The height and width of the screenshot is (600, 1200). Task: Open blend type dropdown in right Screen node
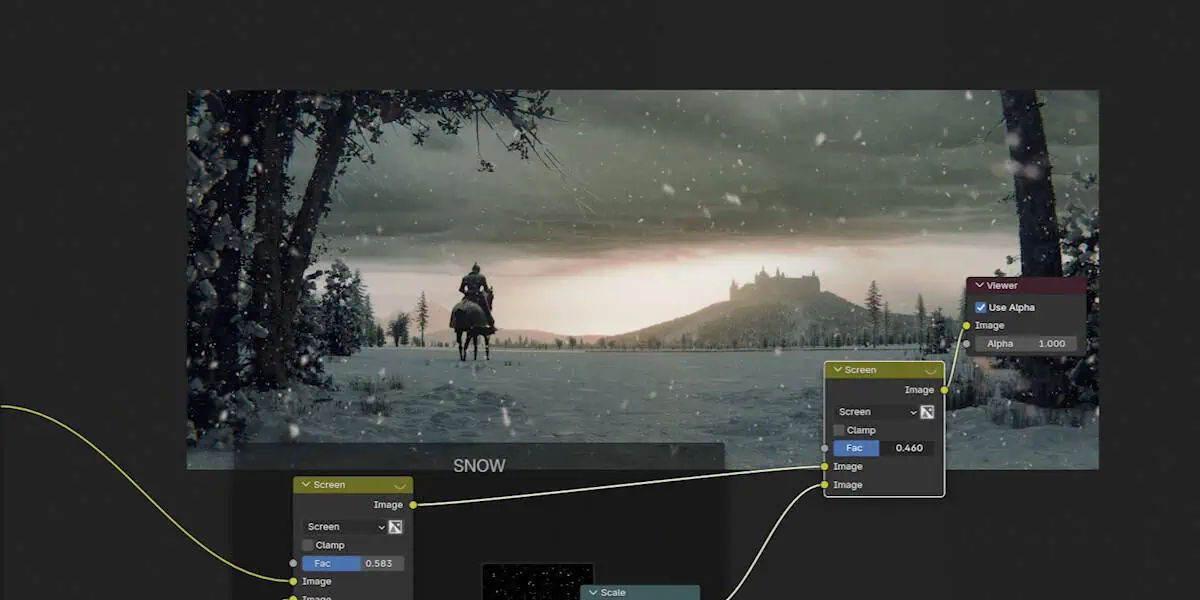point(876,412)
